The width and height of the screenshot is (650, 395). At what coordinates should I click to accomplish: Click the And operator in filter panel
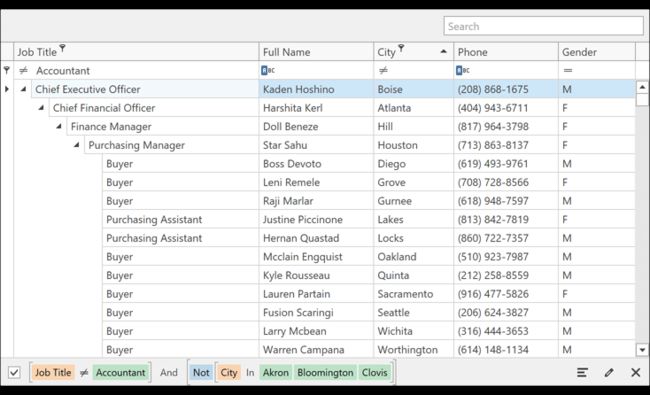point(169,372)
